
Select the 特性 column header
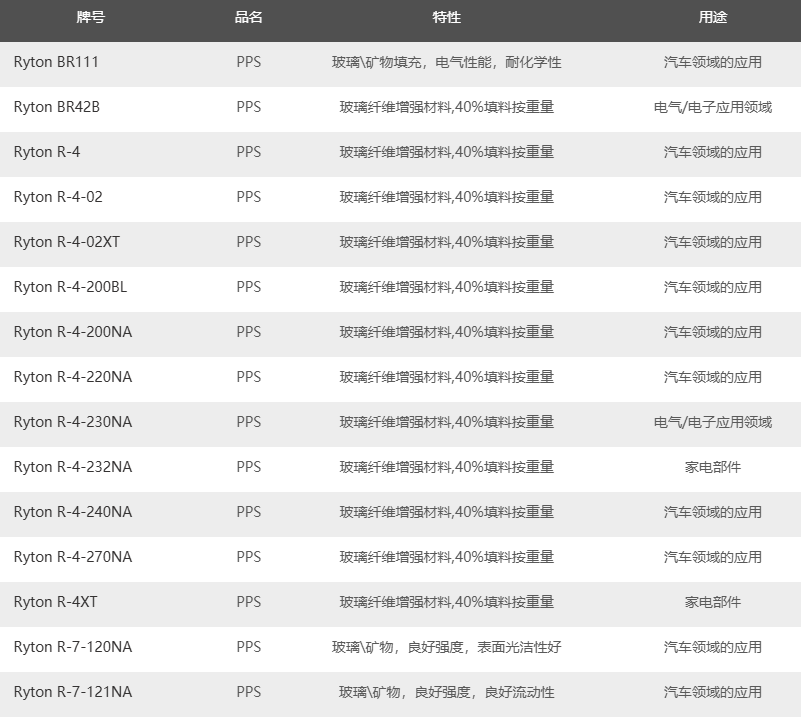tap(446, 18)
